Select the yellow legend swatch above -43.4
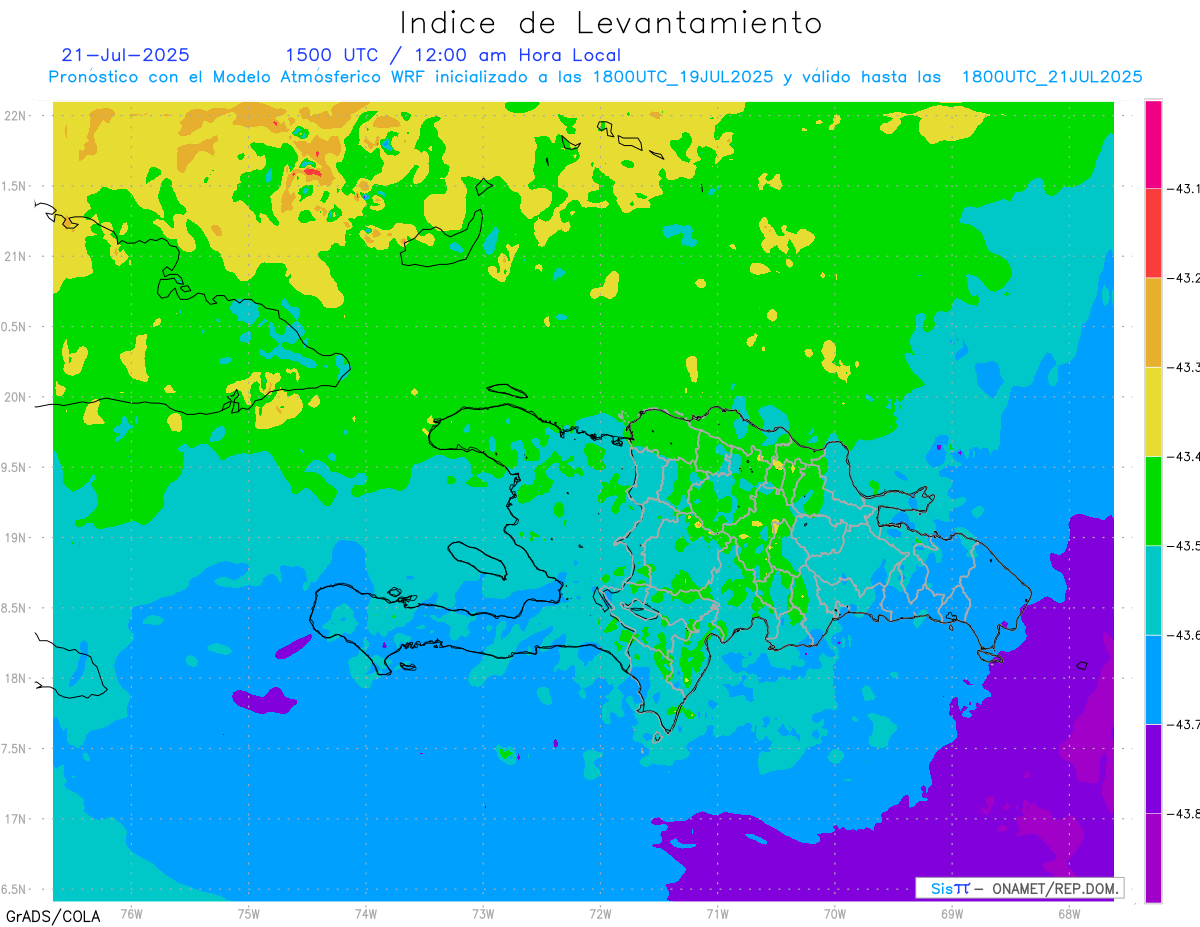The width and height of the screenshot is (1200, 927). 1153,411
